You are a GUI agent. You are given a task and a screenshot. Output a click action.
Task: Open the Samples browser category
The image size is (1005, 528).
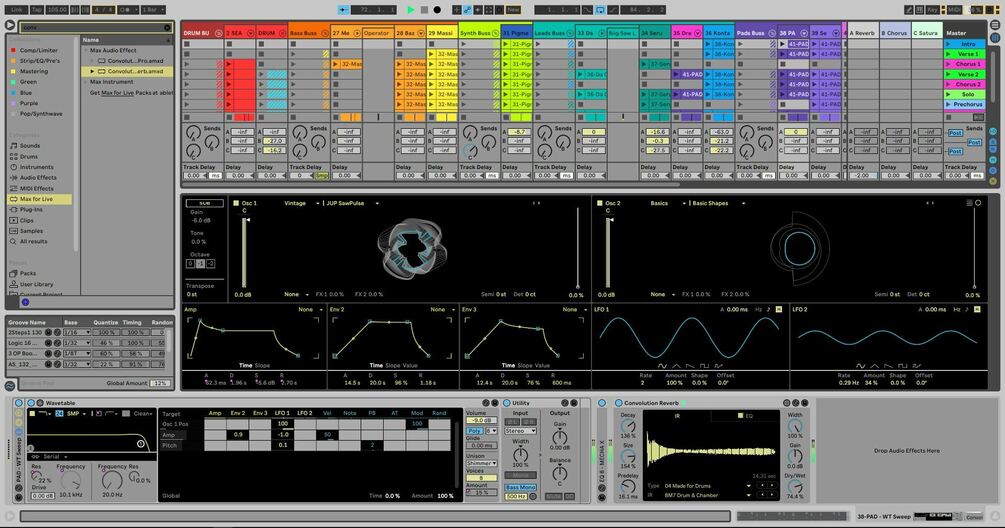[31, 231]
